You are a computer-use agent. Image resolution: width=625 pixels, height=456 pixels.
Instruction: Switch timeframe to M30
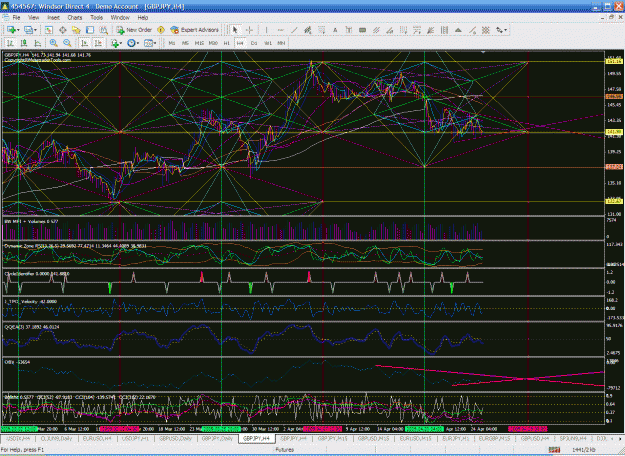pos(213,43)
